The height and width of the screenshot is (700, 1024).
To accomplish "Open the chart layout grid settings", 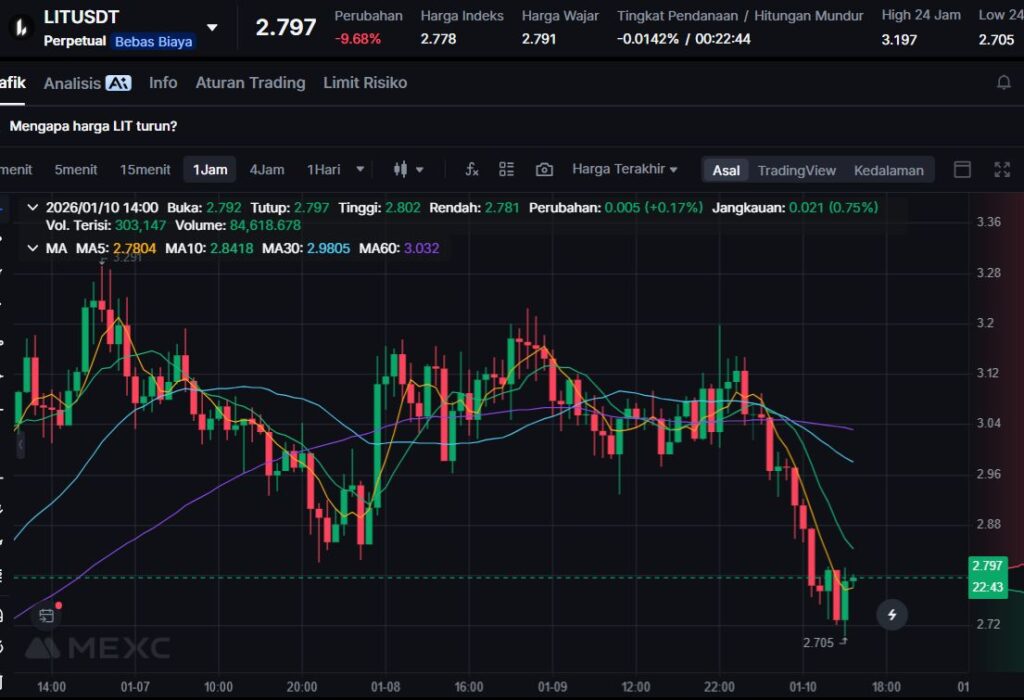I will (x=507, y=169).
